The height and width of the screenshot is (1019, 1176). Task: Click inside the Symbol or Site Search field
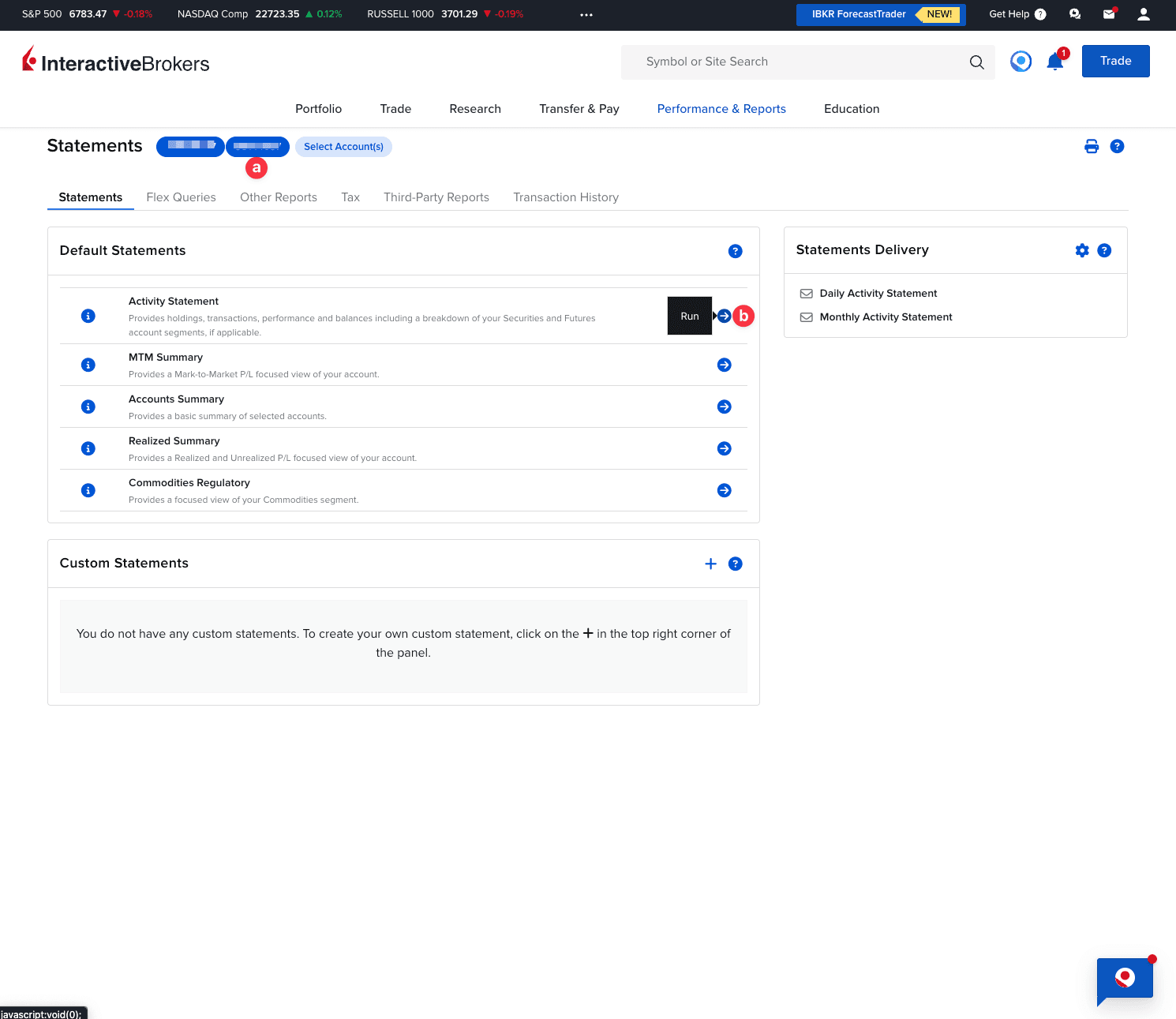pos(789,62)
